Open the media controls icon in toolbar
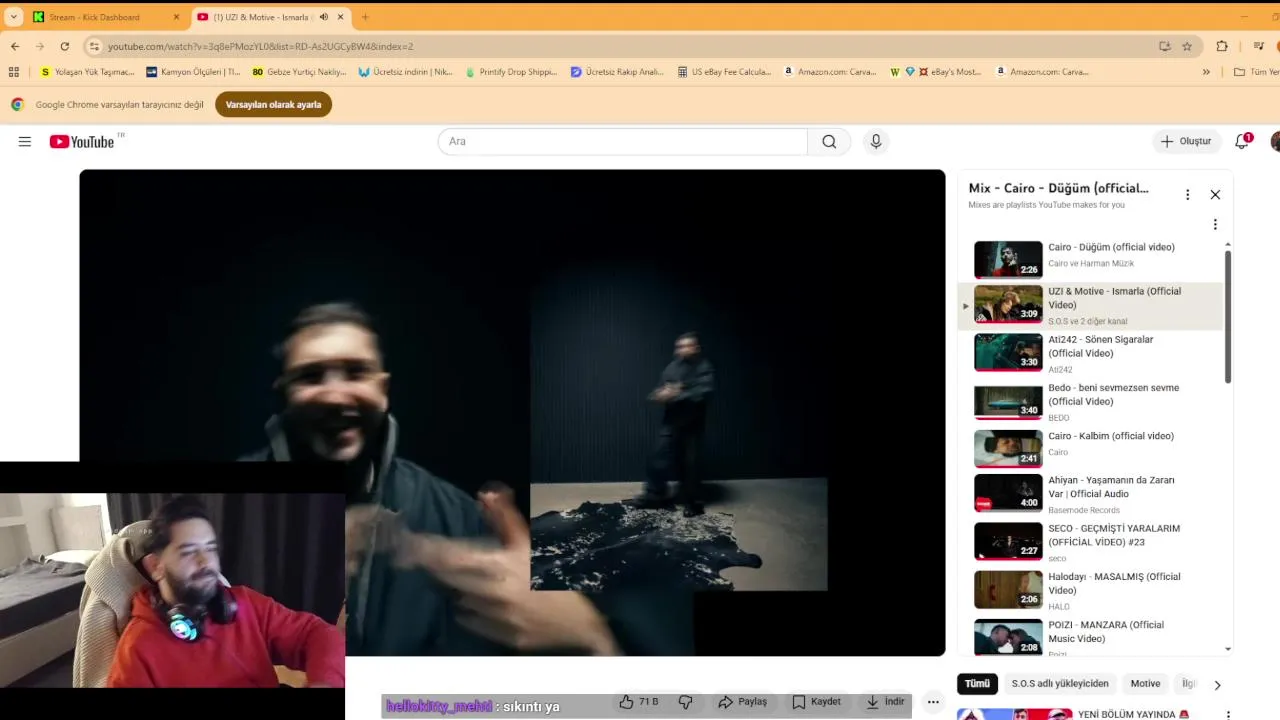The height and width of the screenshot is (720, 1280). pyautogui.click(x=1258, y=46)
